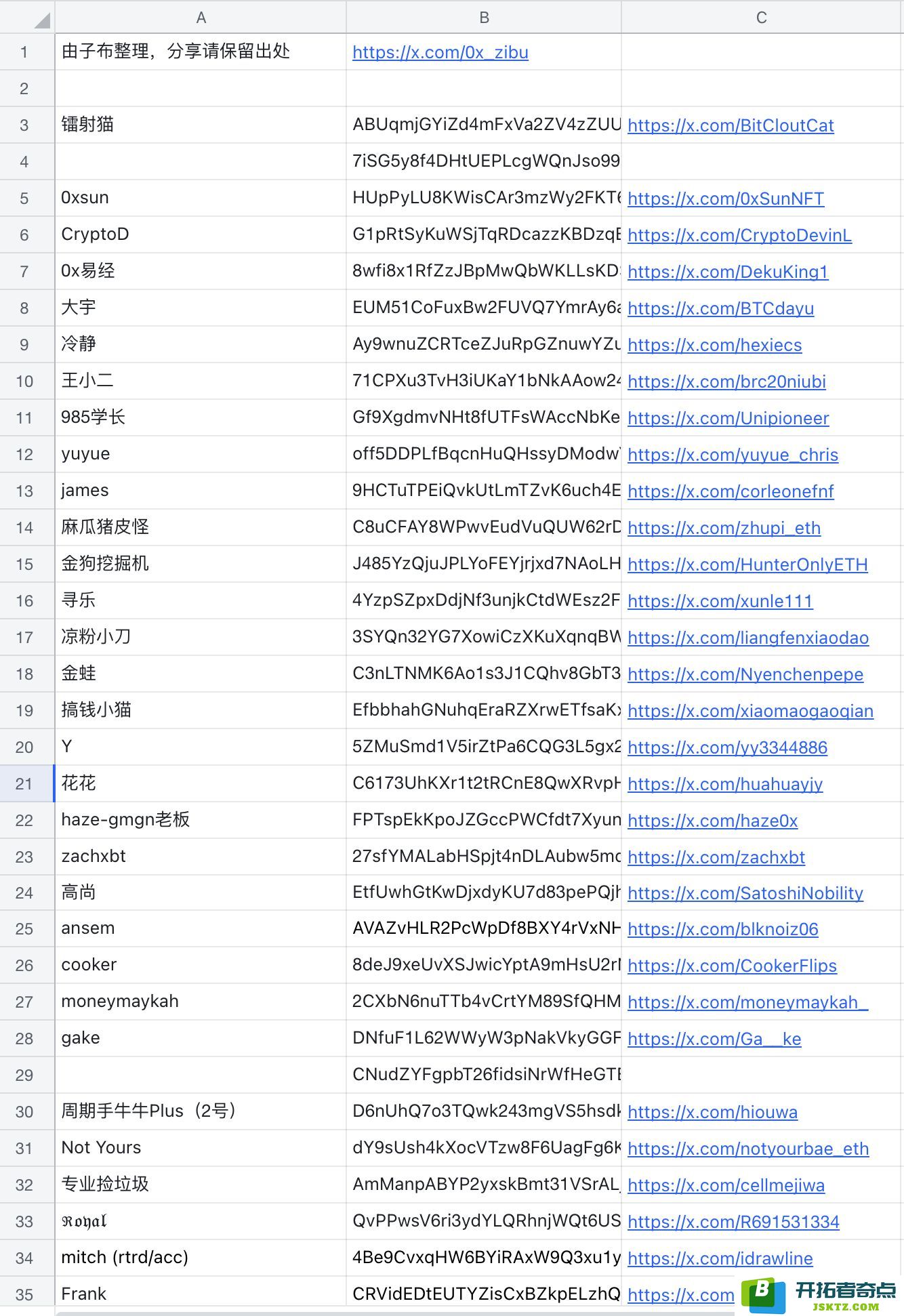The image size is (904, 1316).
Task: Select the cell containing 花花
Action: point(201,783)
